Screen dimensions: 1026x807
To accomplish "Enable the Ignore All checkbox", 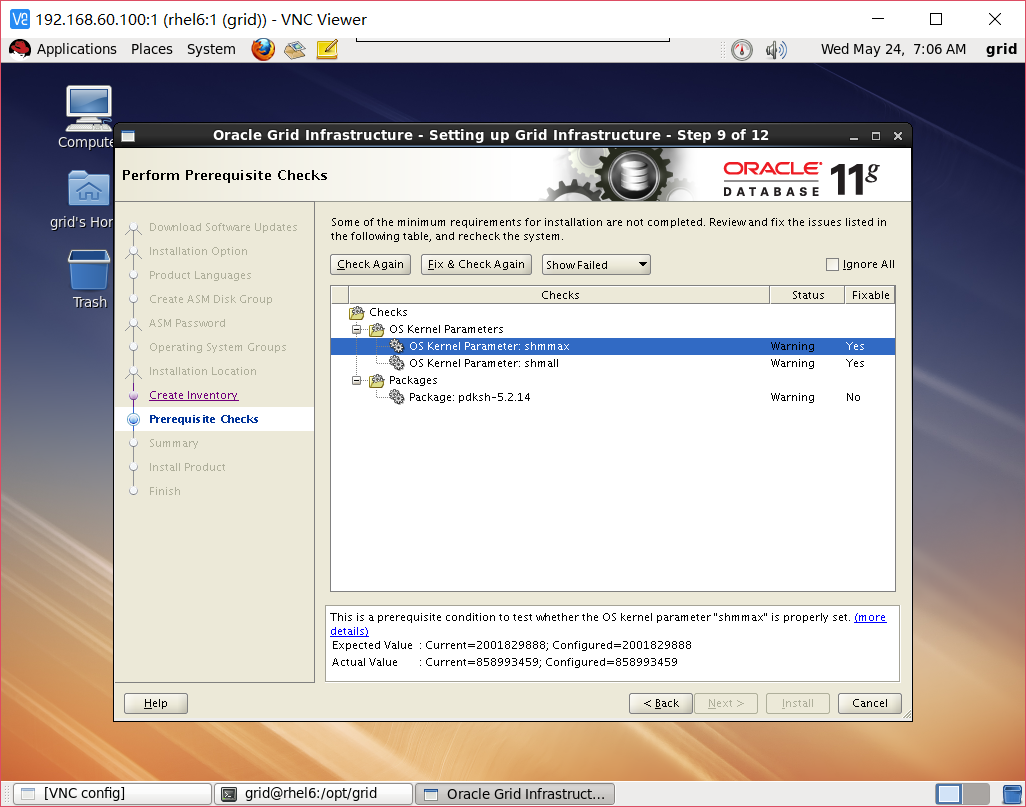I will [x=831, y=264].
